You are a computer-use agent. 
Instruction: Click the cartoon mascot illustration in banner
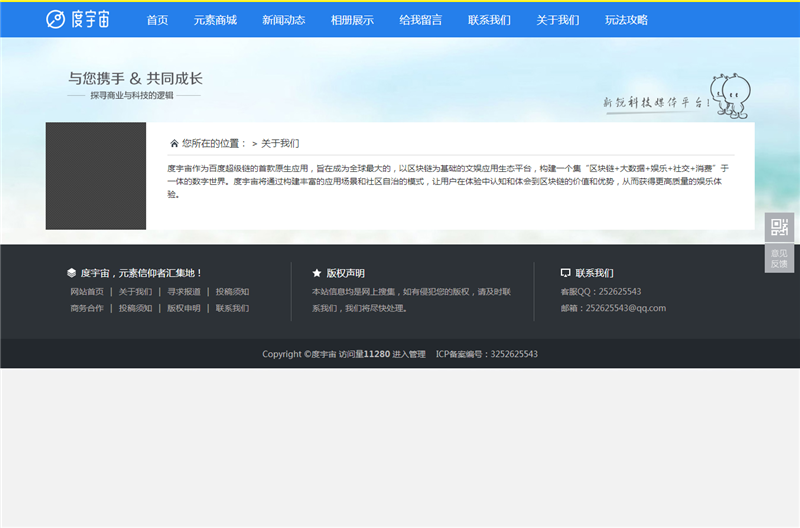728,95
